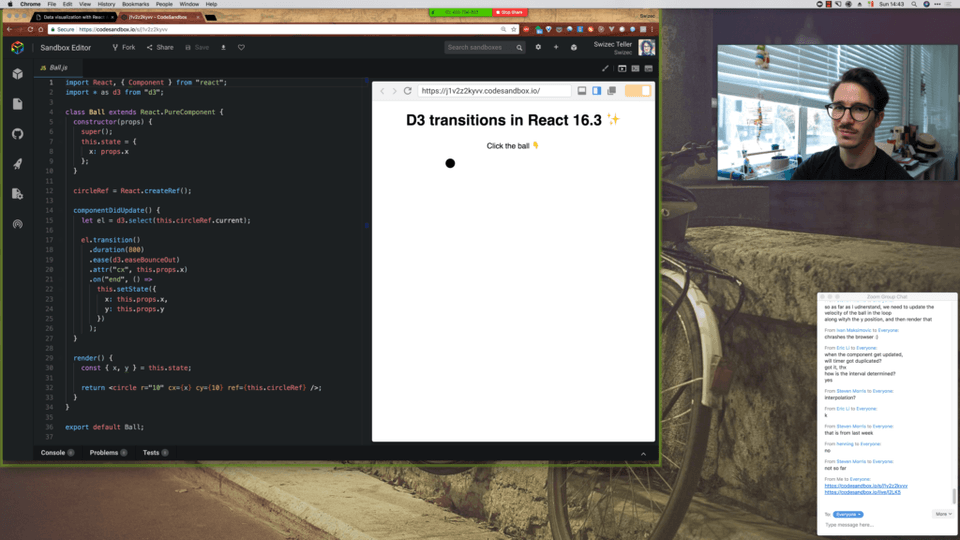
Task: Create new sandbox with plus icon
Action: tap(556, 47)
